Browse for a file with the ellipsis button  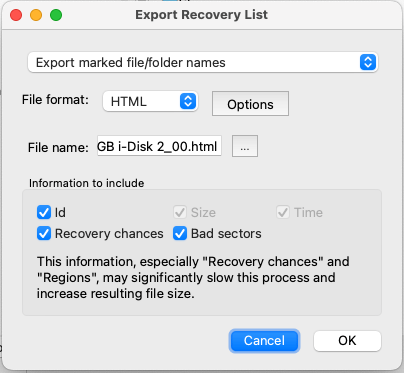(x=245, y=146)
